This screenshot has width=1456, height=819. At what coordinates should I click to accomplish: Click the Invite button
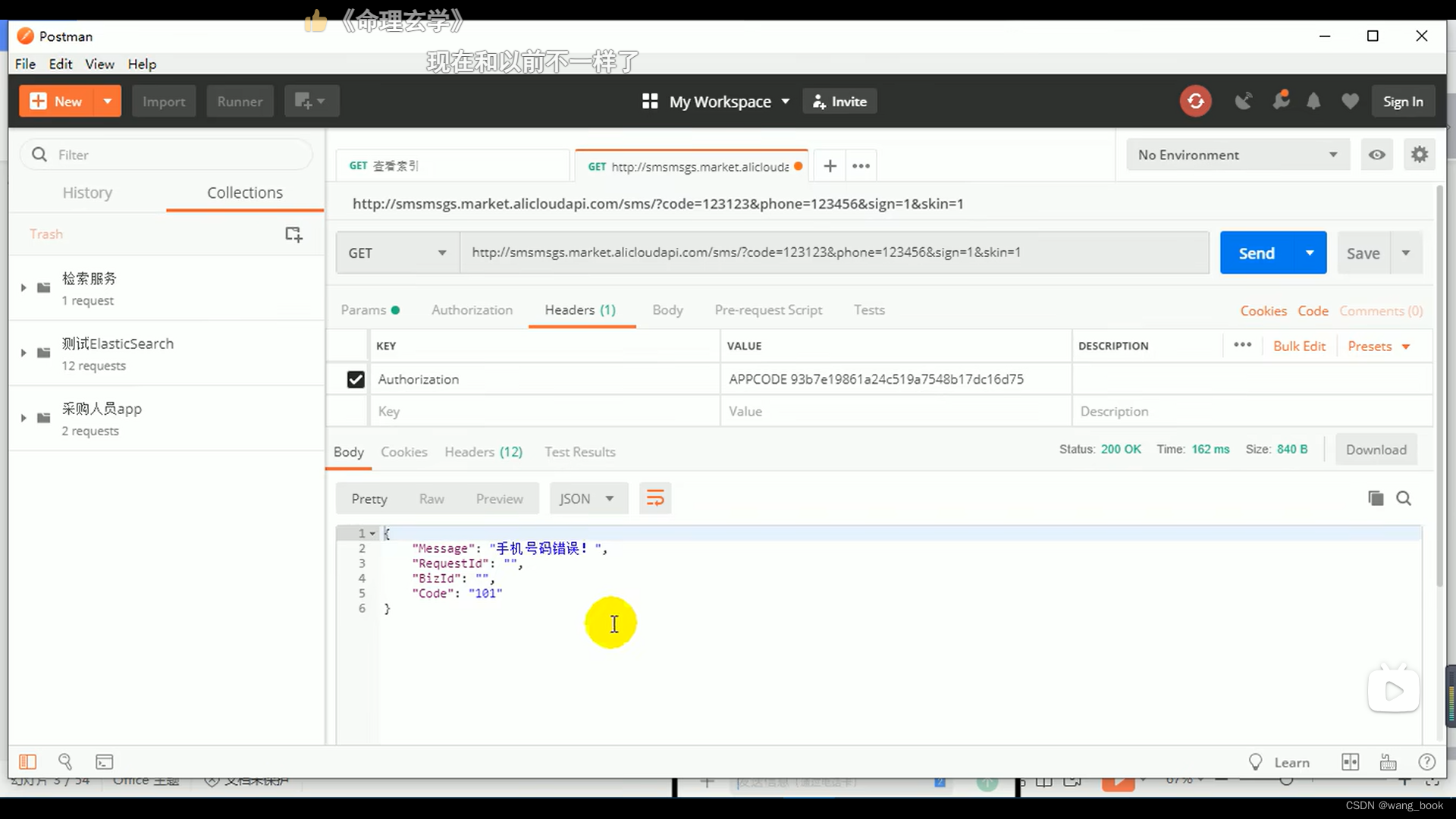(x=839, y=101)
